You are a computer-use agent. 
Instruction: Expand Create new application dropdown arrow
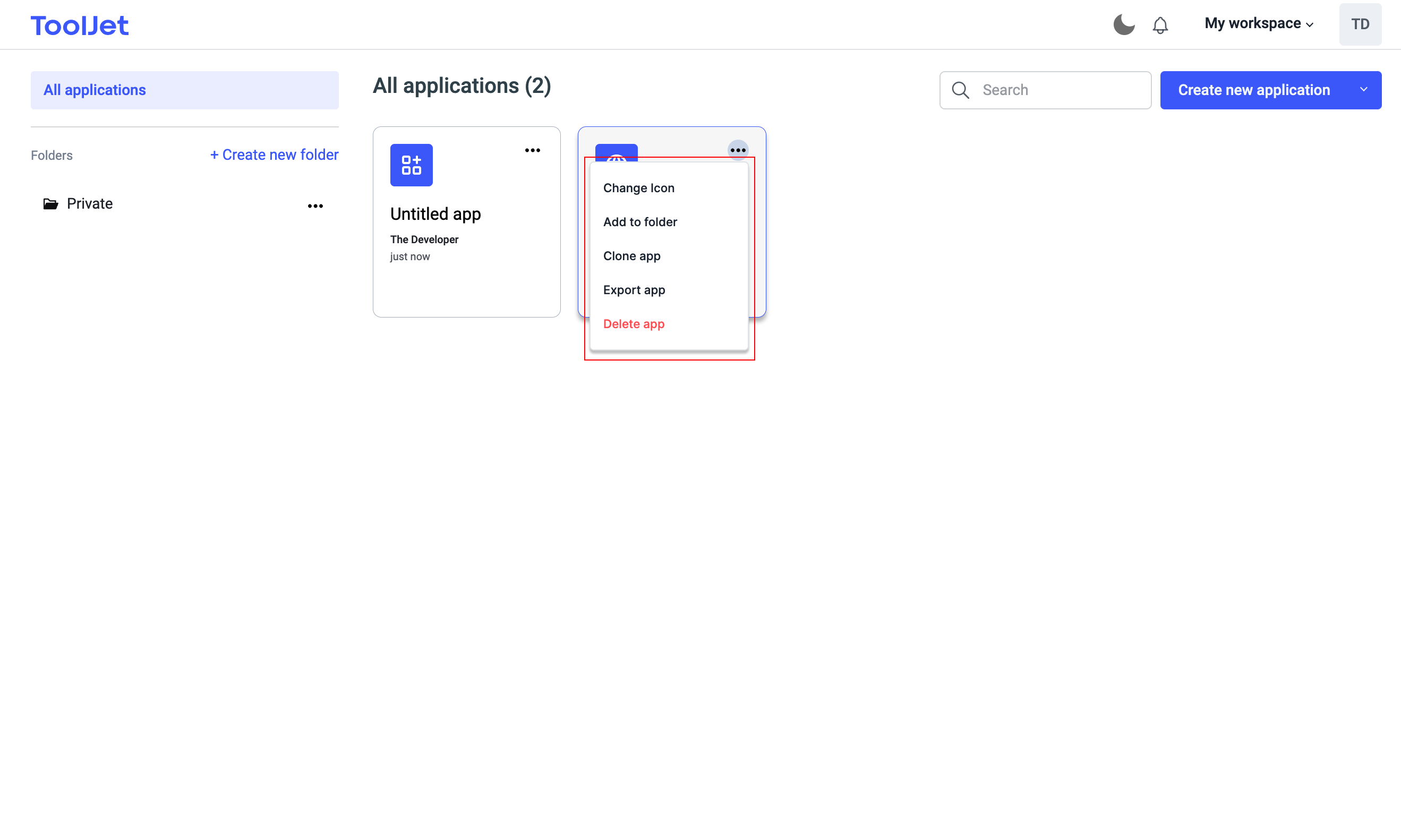click(x=1364, y=89)
